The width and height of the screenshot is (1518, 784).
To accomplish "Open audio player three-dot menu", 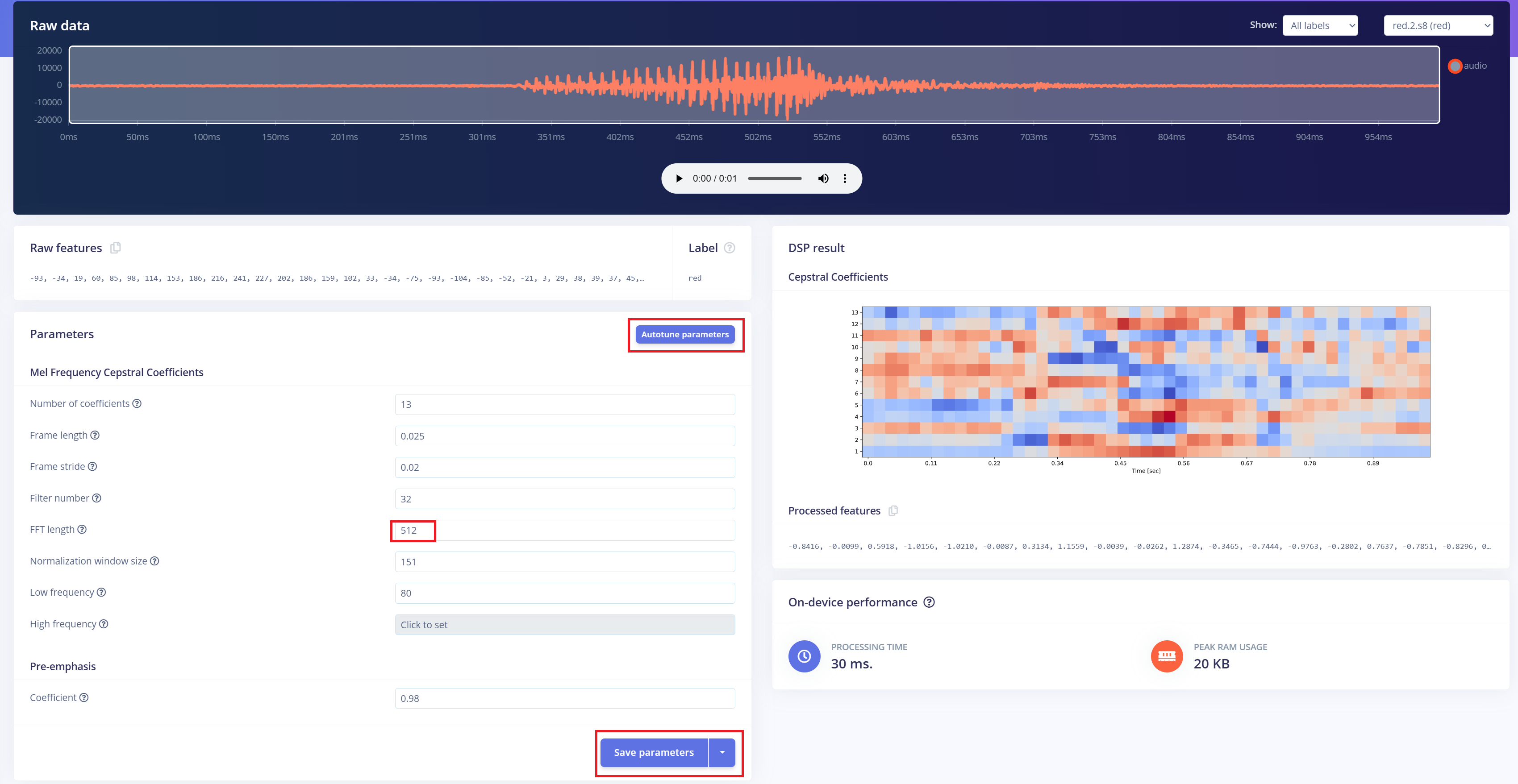I will pos(844,178).
